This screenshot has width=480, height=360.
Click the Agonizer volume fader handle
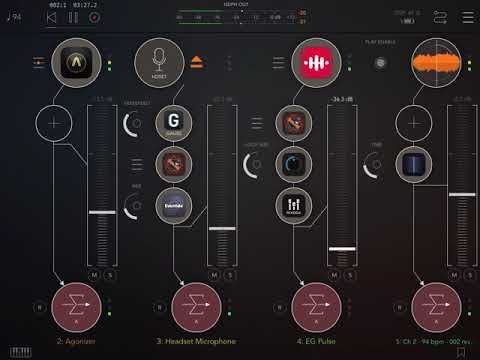(x=102, y=212)
